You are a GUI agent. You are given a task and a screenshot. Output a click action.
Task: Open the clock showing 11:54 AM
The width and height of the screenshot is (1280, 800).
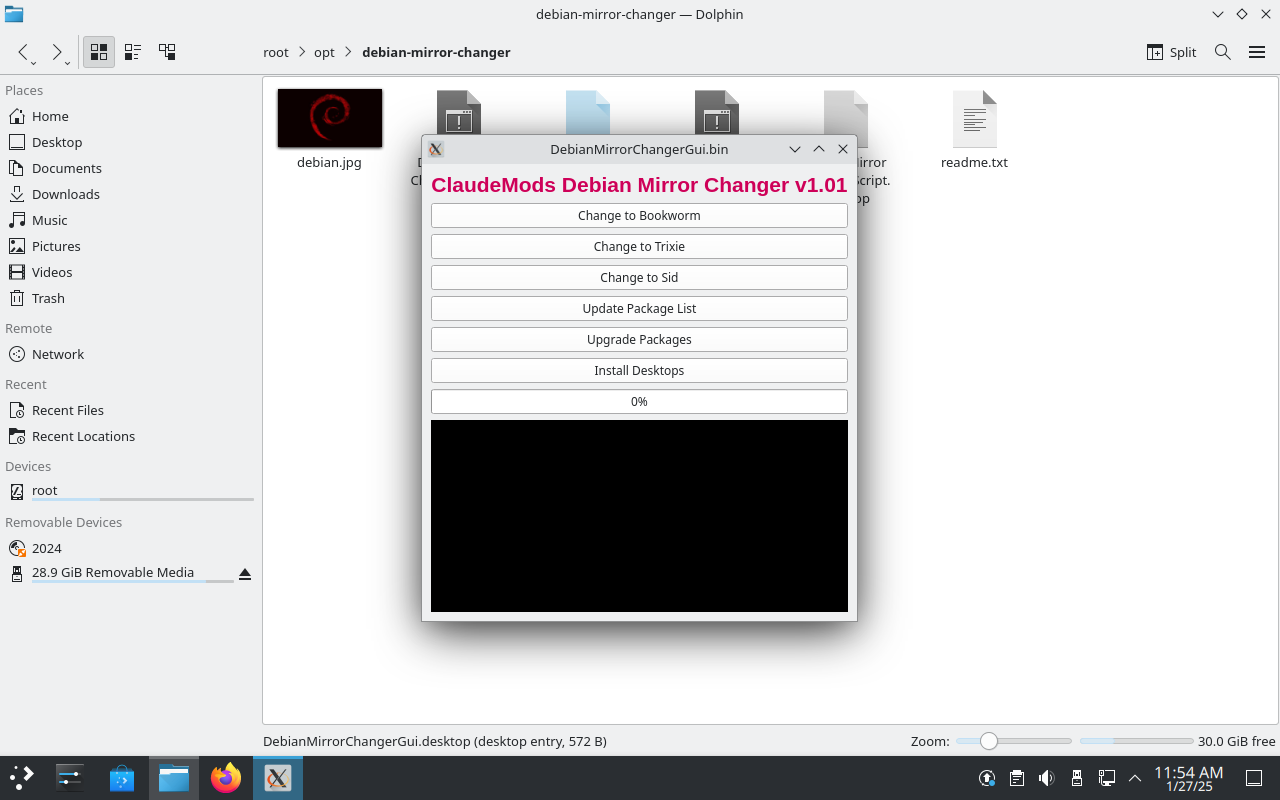(1189, 779)
